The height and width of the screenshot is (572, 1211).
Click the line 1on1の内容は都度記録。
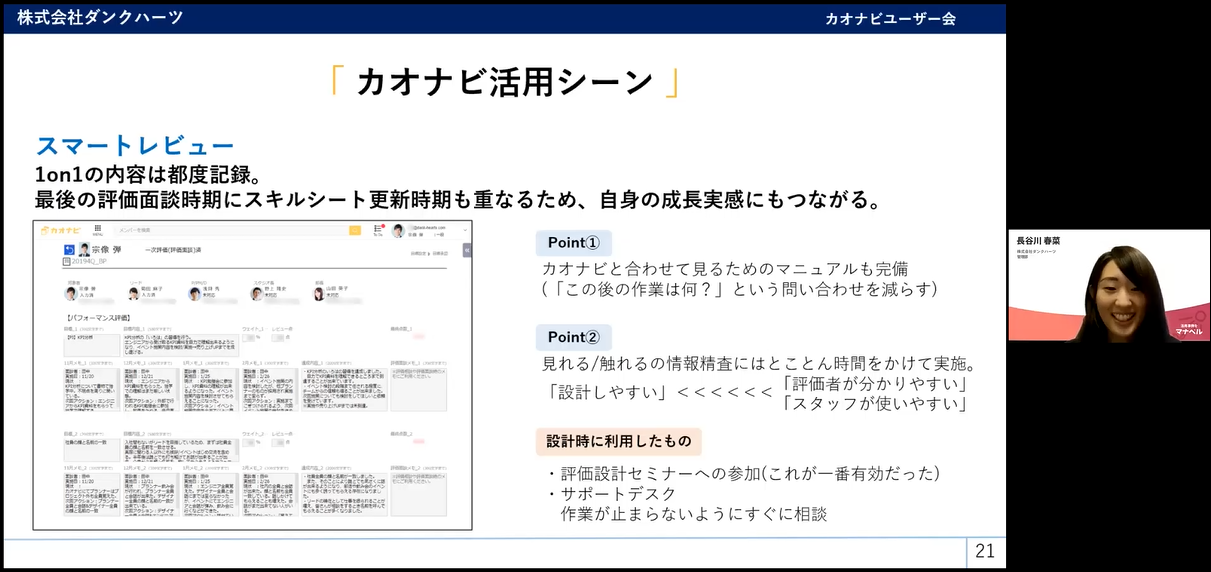[x=148, y=174]
